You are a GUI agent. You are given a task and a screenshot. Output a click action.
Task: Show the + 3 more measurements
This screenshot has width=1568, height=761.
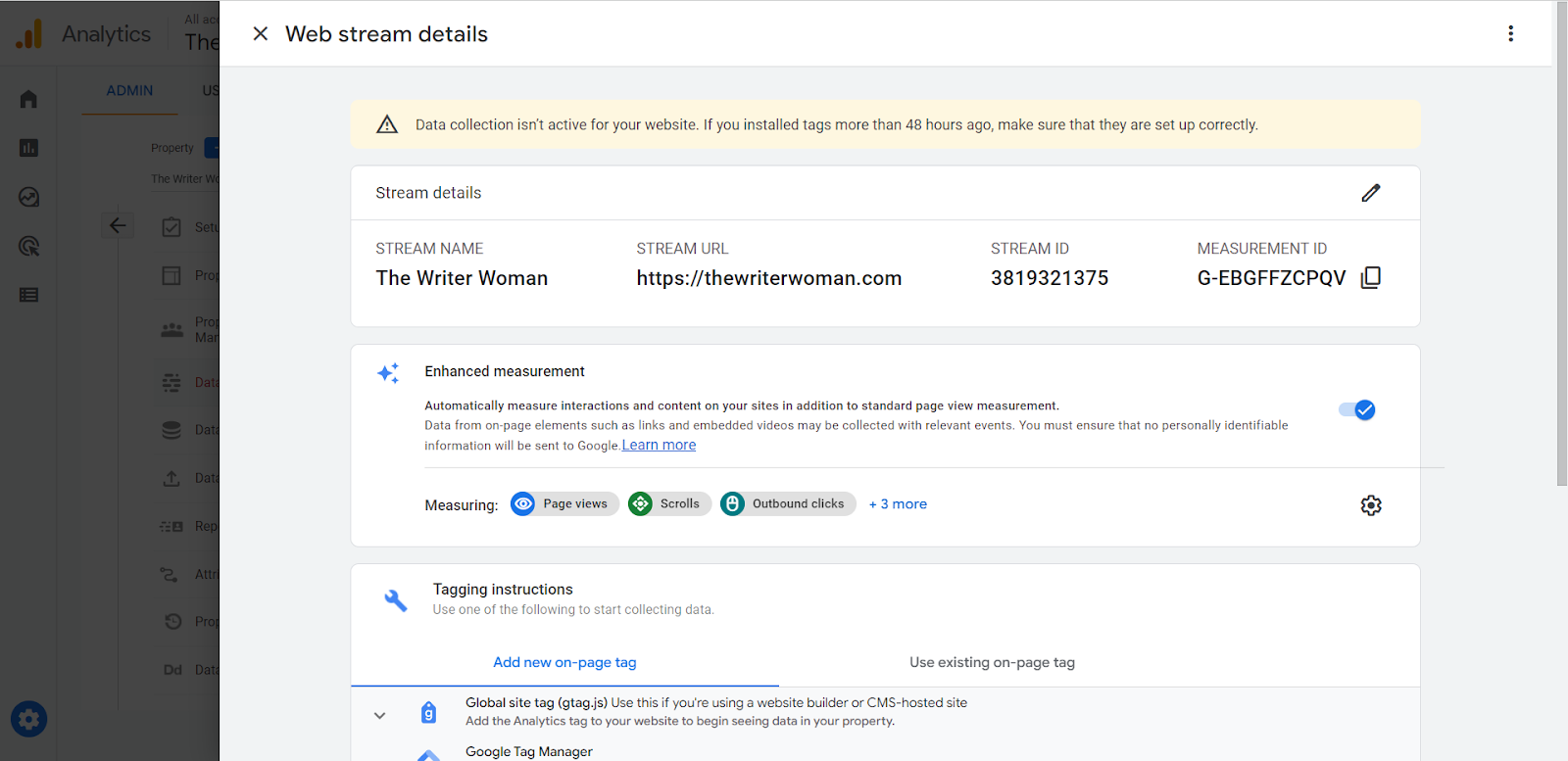(898, 504)
